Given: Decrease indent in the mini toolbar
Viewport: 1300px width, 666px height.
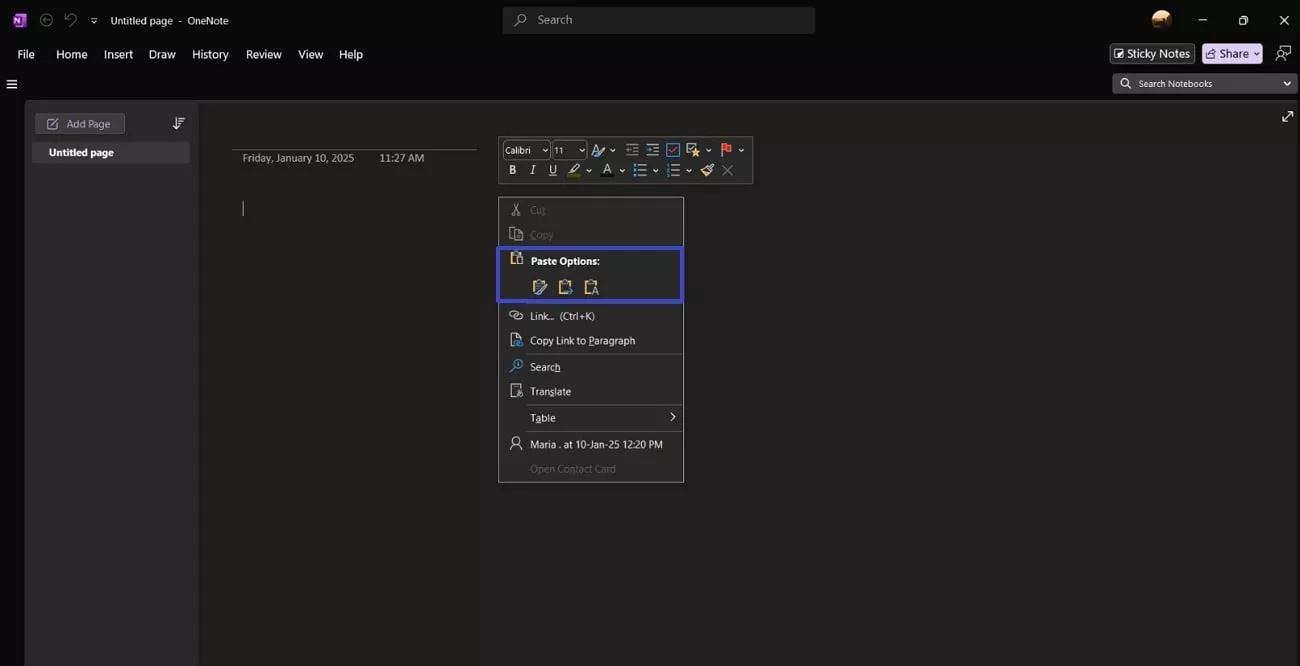Looking at the screenshot, I should click(632, 150).
